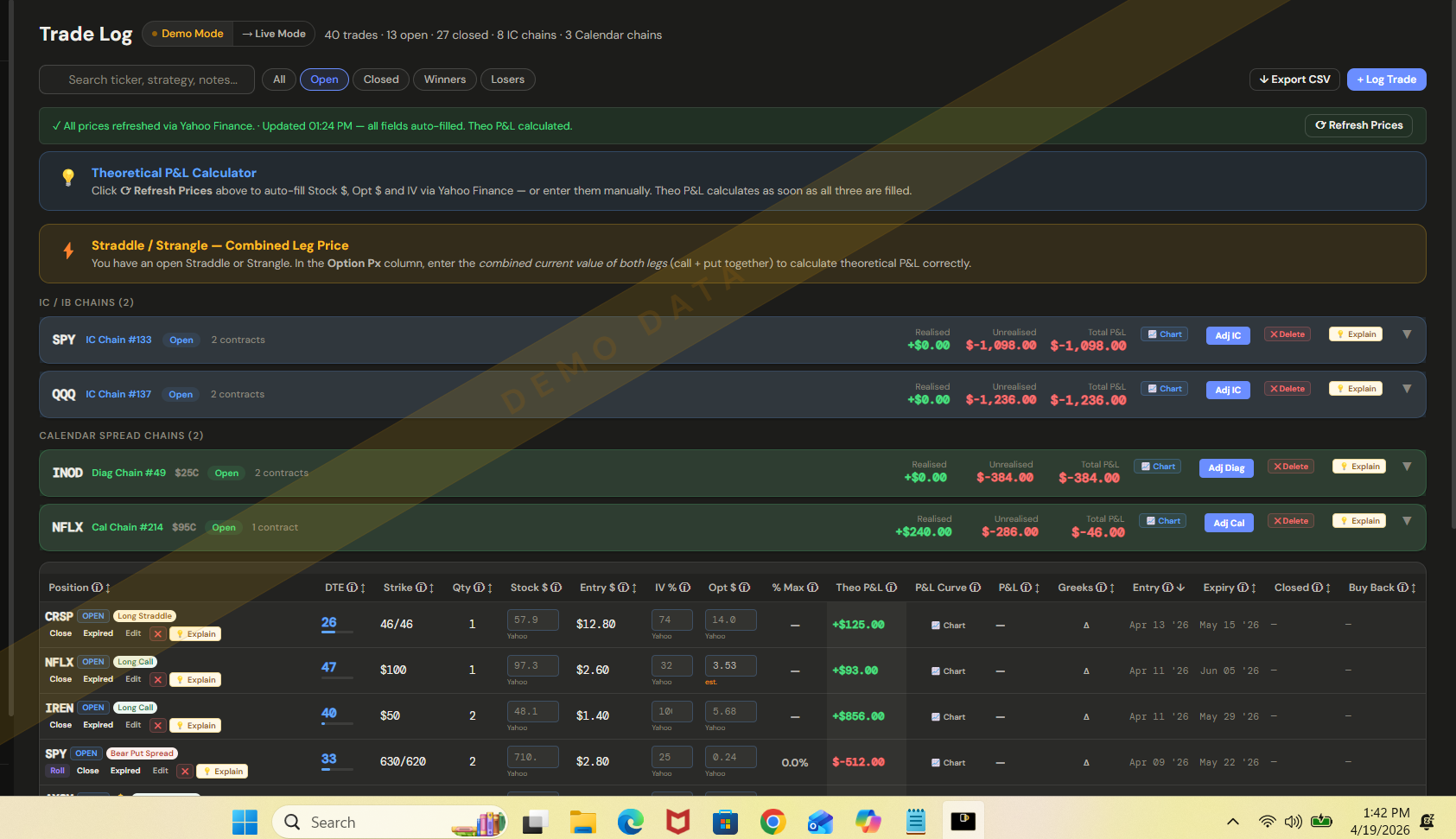Click Roll on SPY Bear Put Spread
Image resolution: width=1456 pixels, height=839 pixels.
tap(57, 771)
